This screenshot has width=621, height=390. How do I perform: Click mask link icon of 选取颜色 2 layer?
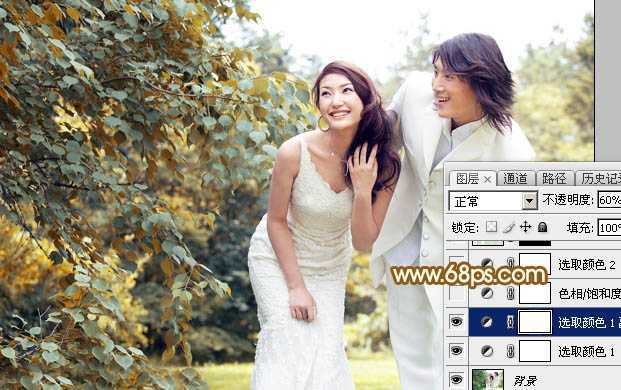pyautogui.click(x=511, y=263)
